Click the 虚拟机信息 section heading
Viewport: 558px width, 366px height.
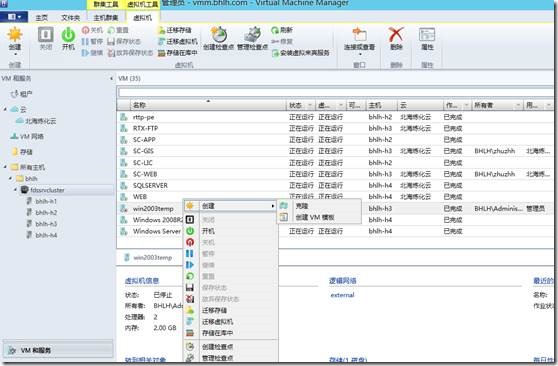point(142,281)
